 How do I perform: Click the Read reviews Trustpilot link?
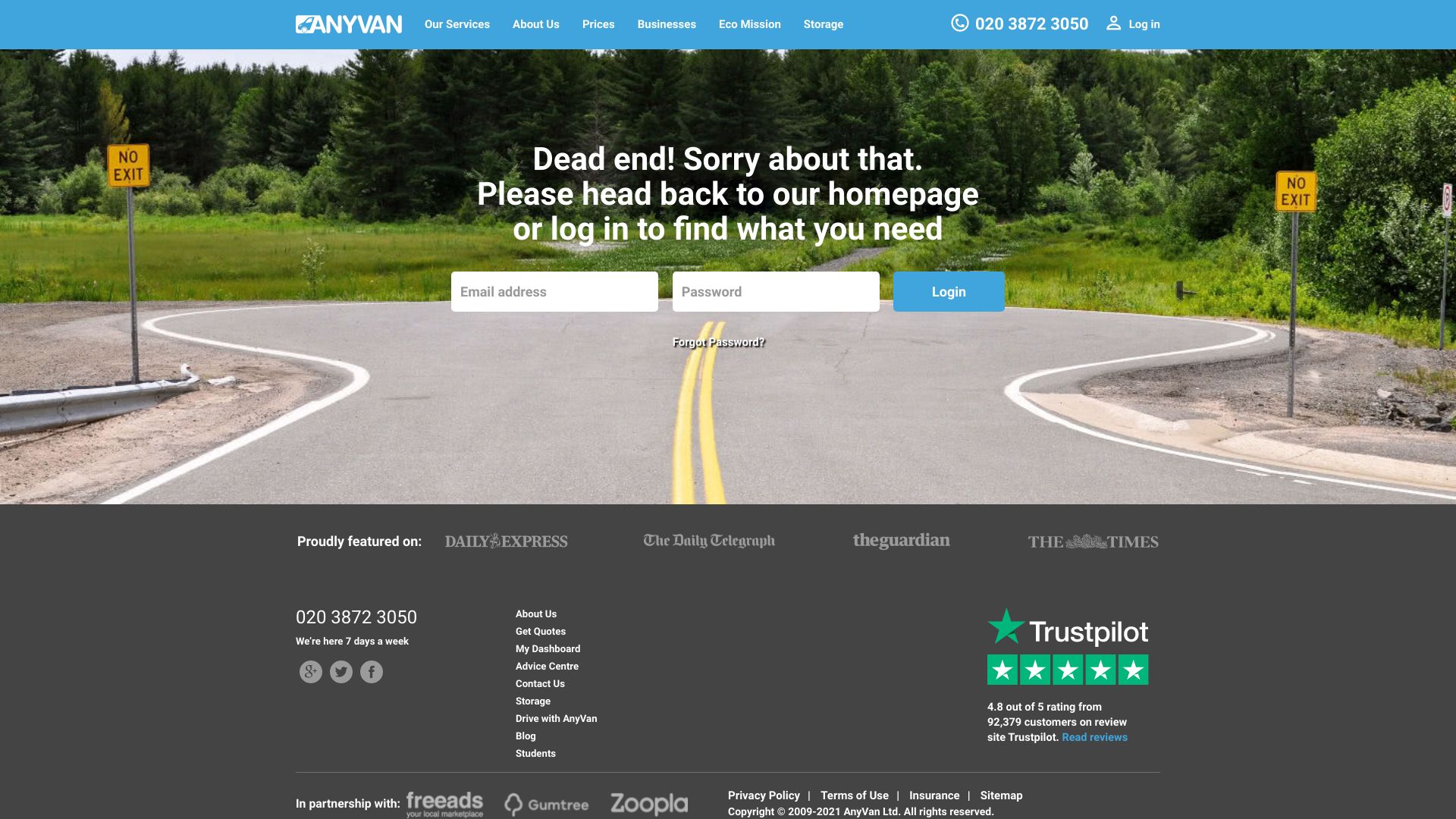(1094, 737)
